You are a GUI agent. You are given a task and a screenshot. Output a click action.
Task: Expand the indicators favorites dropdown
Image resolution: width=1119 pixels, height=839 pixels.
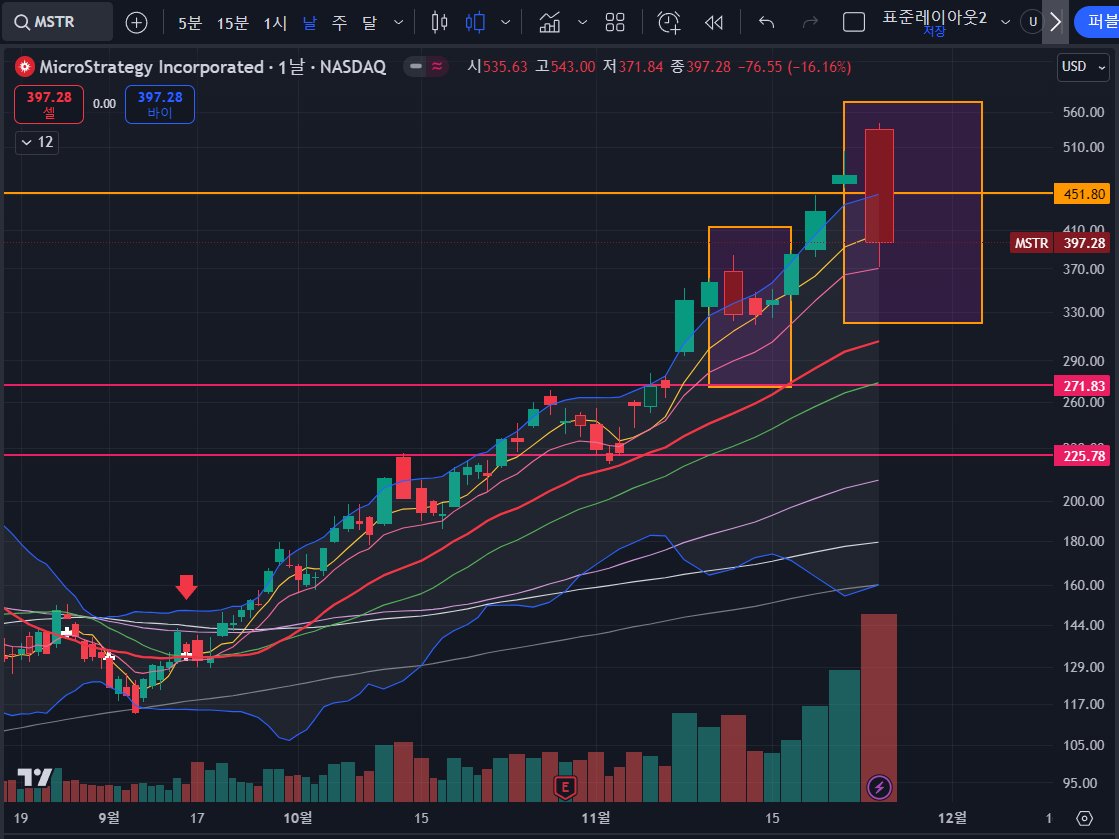point(582,23)
